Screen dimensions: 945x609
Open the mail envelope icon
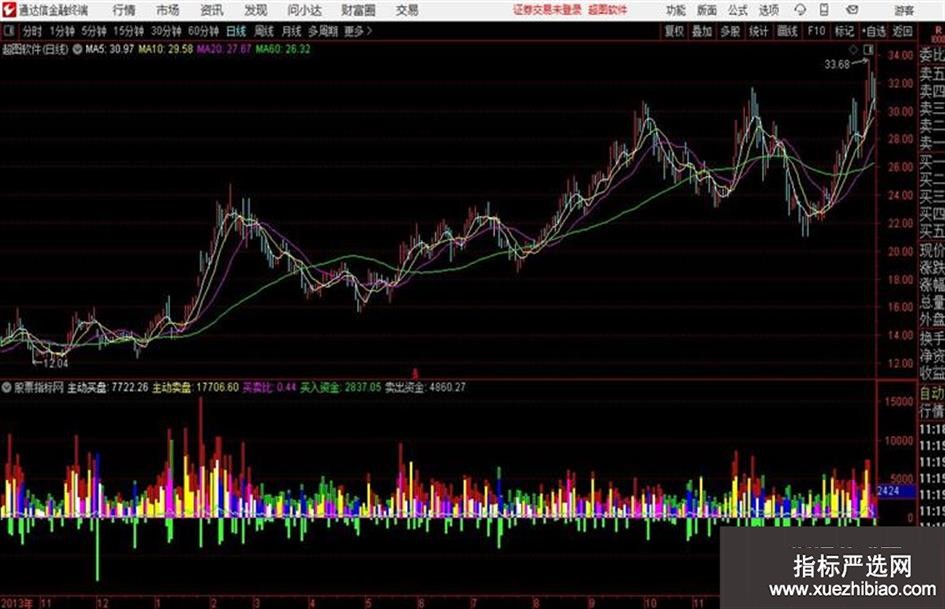852,10
